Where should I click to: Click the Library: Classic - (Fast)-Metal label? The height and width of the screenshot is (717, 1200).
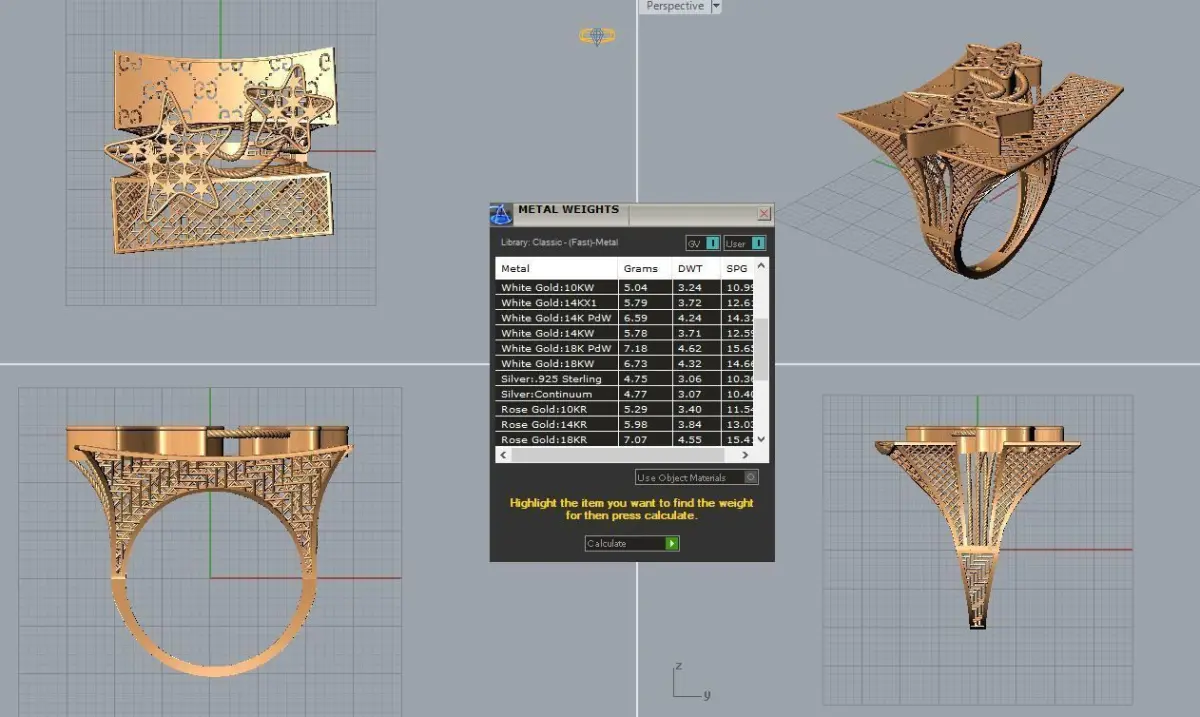click(x=559, y=242)
